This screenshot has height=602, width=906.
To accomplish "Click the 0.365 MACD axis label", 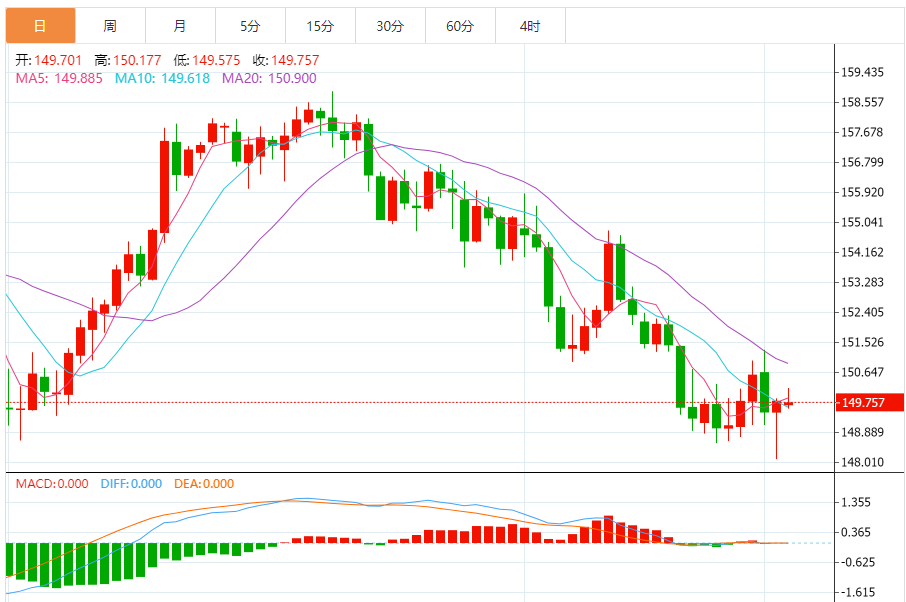I will pyautogui.click(x=856, y=532).
